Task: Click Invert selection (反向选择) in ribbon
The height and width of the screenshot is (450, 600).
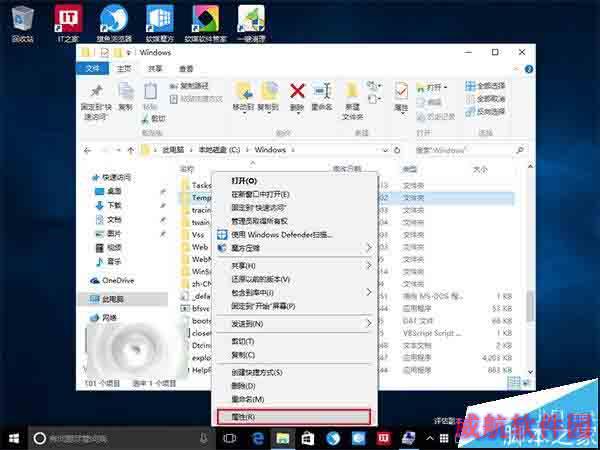Action: (x=486, y=112)
